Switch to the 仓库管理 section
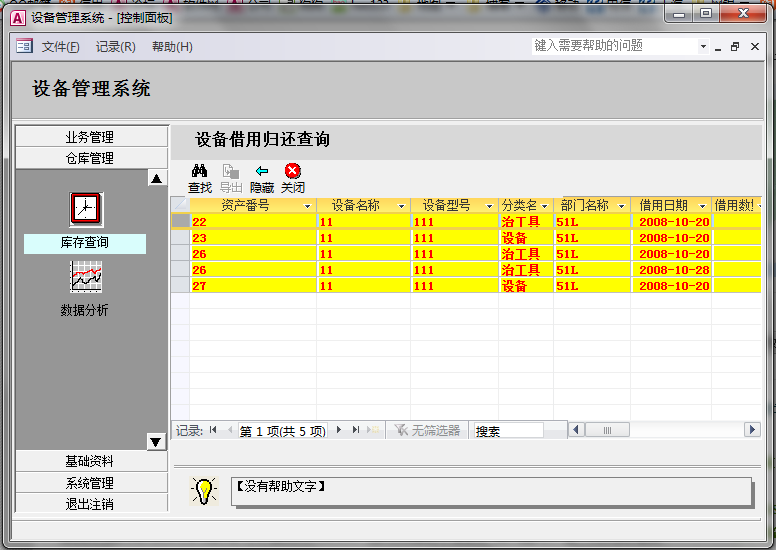 (92, 158)
